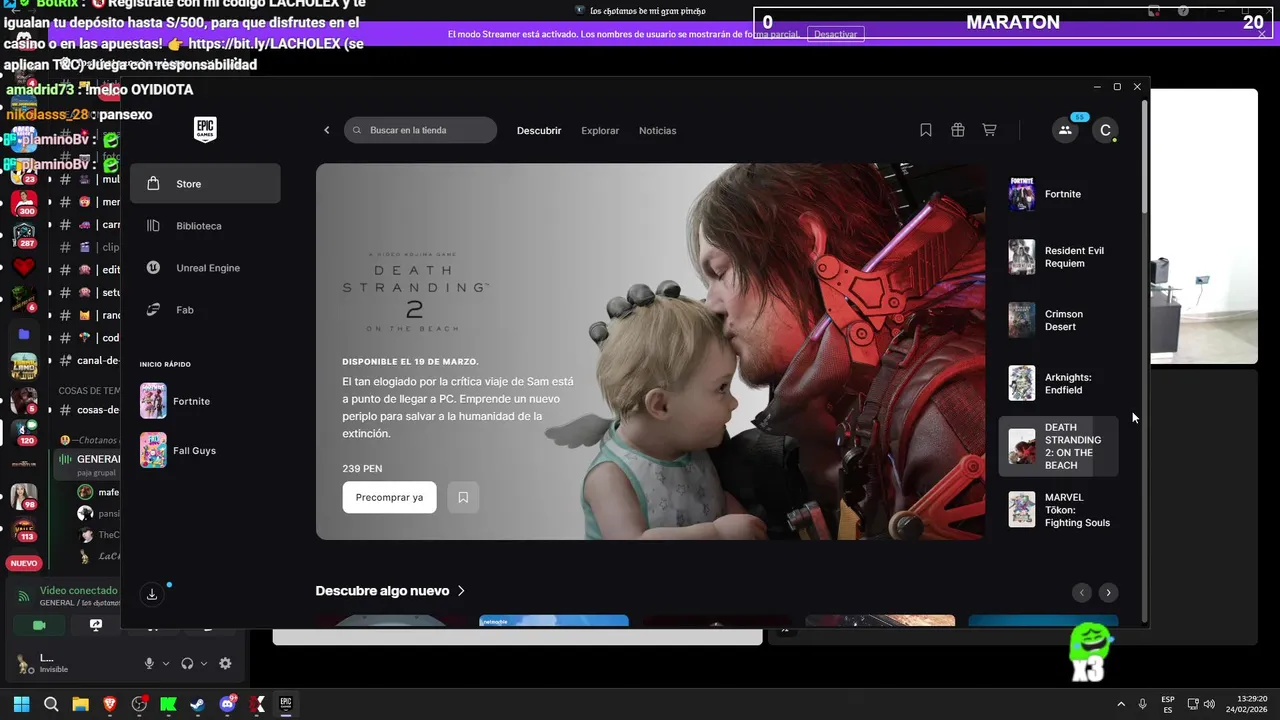The height and width of the screenshot is (720, 1280).
Task: Open Windows Start menu
Action: click(21, 704)
